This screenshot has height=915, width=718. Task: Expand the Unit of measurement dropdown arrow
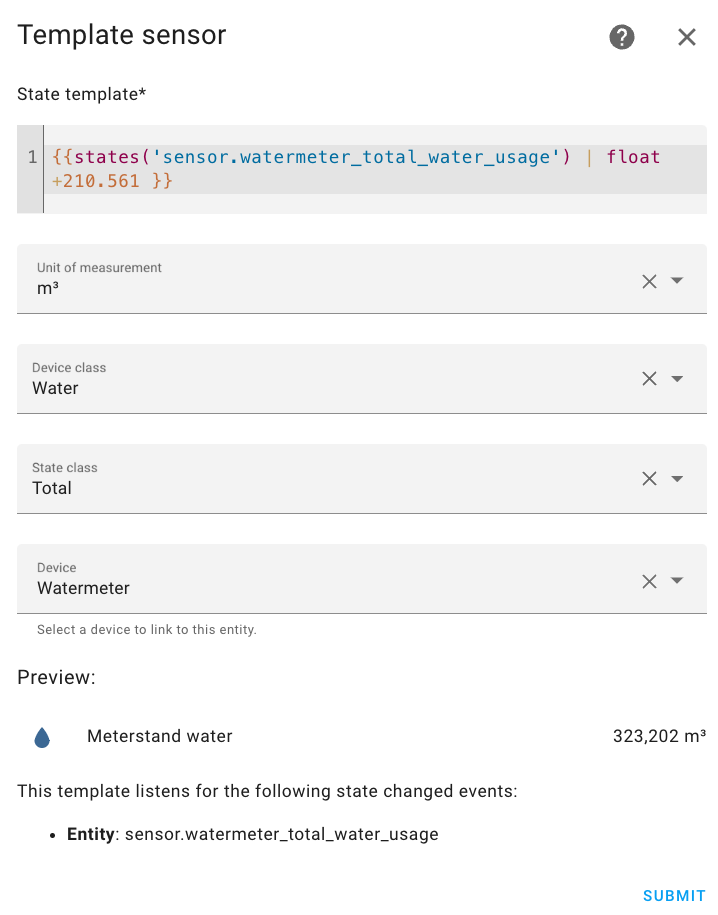click(x=677, y=281)
